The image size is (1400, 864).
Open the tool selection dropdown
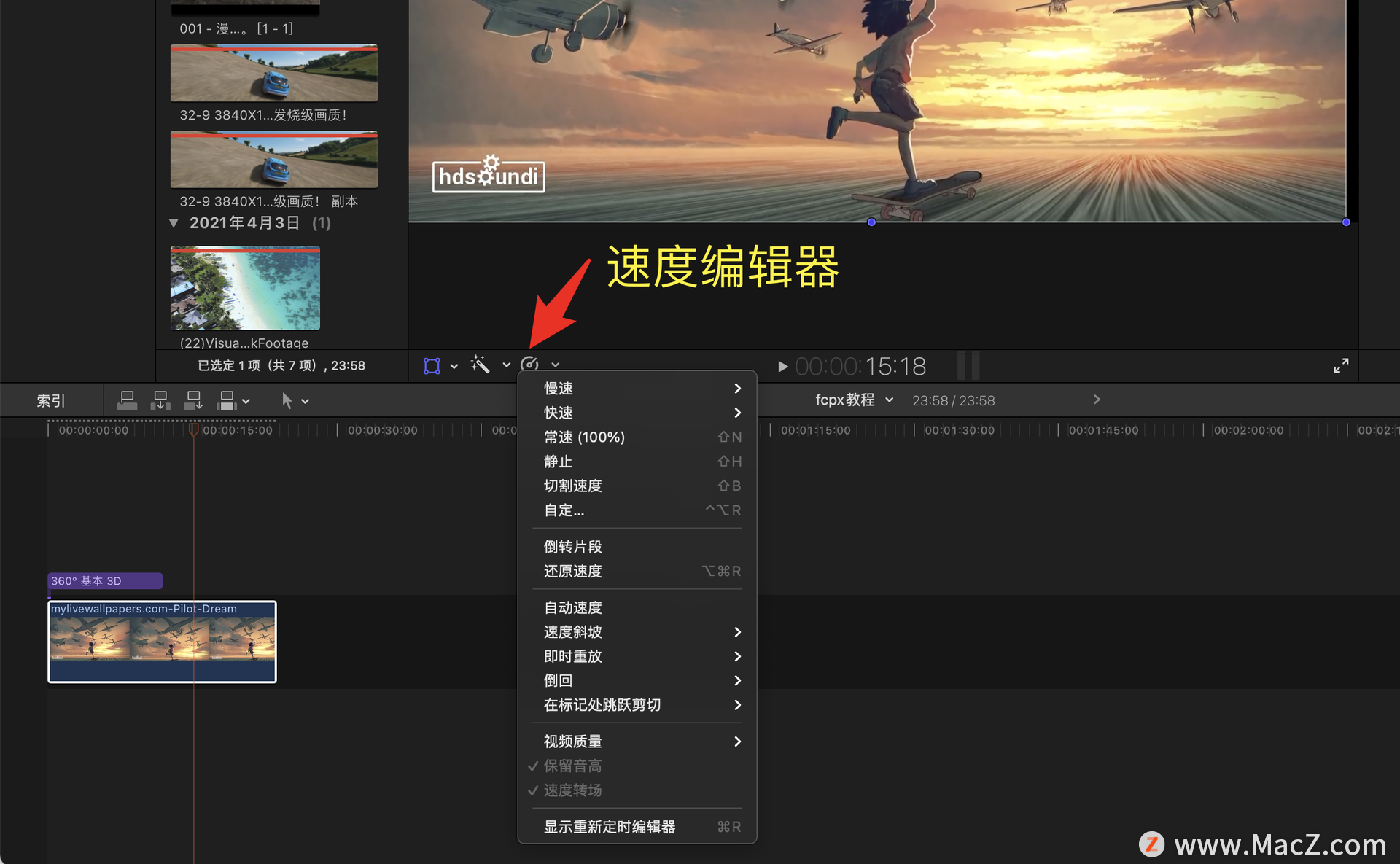click(x=305, y=401)
